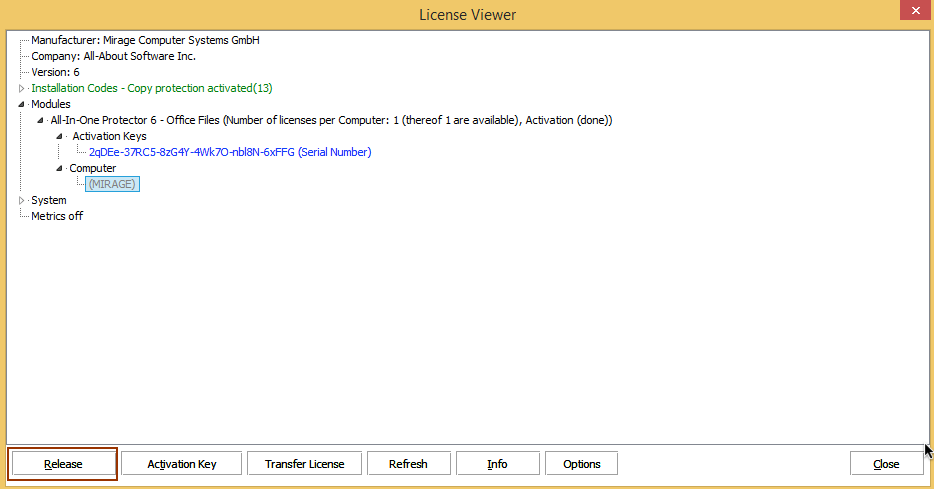Click the Release button
The height and width of the screenshot is (489, 934).
pos(63,464)
